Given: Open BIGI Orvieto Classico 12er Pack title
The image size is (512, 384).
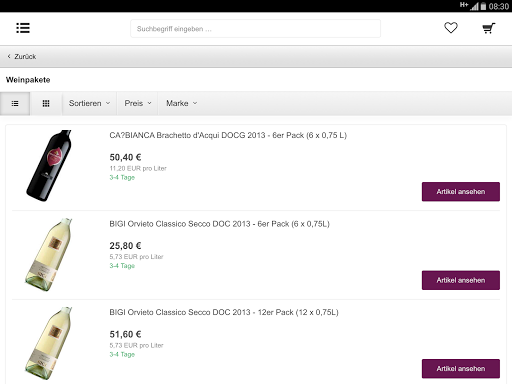Looking at the screenshot, I should point(224,312).
